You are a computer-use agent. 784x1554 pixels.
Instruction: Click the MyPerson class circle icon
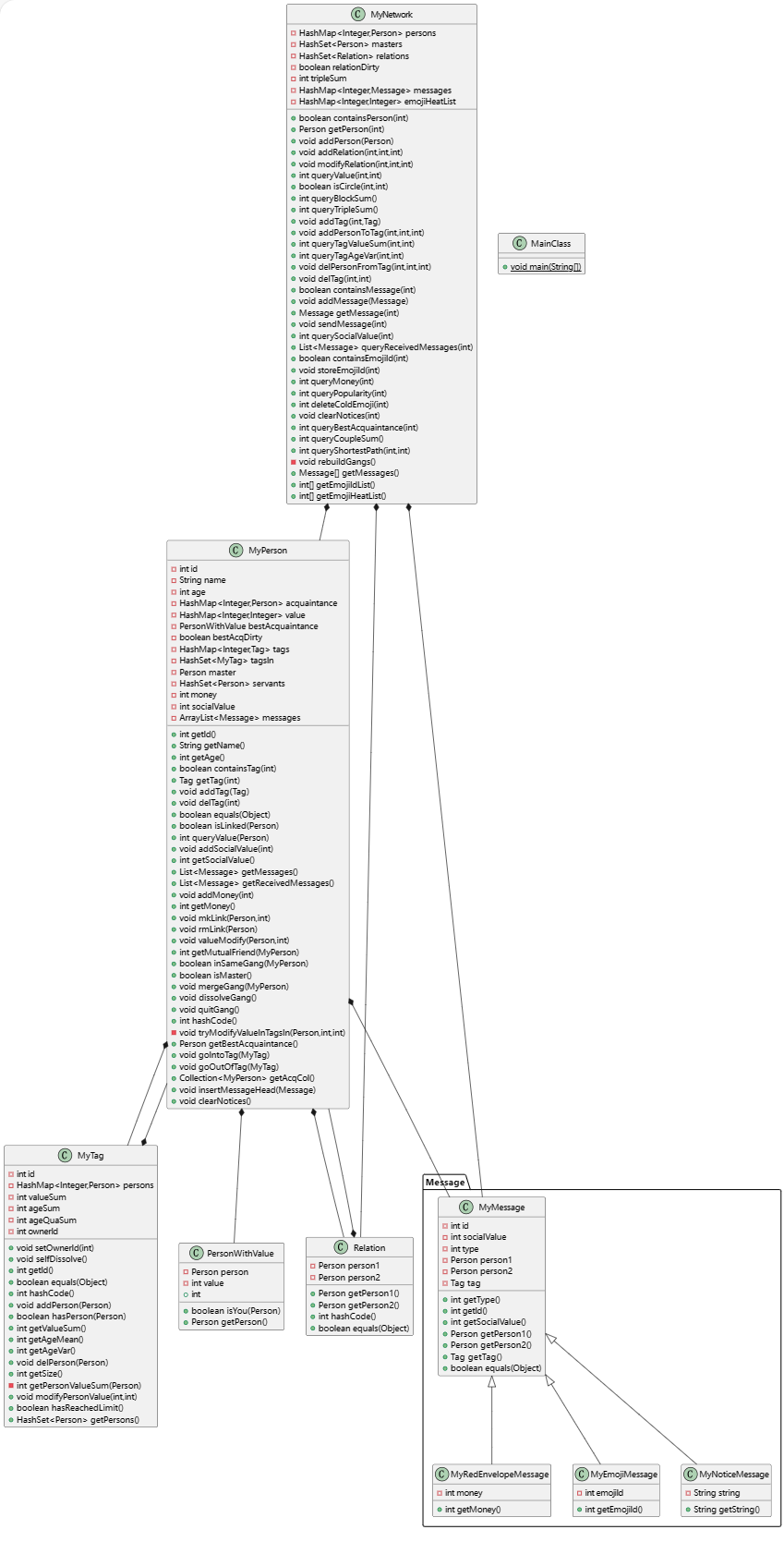pos(236,551)
